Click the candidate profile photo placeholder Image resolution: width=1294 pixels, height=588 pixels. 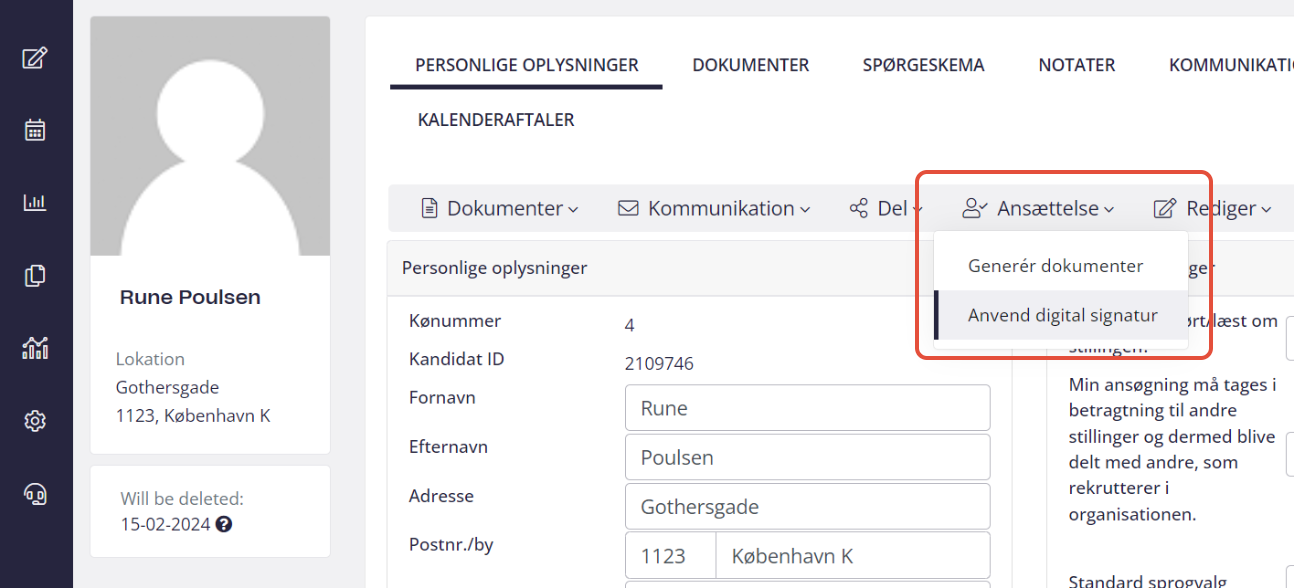pyautogui.click(x=210, y=136)
